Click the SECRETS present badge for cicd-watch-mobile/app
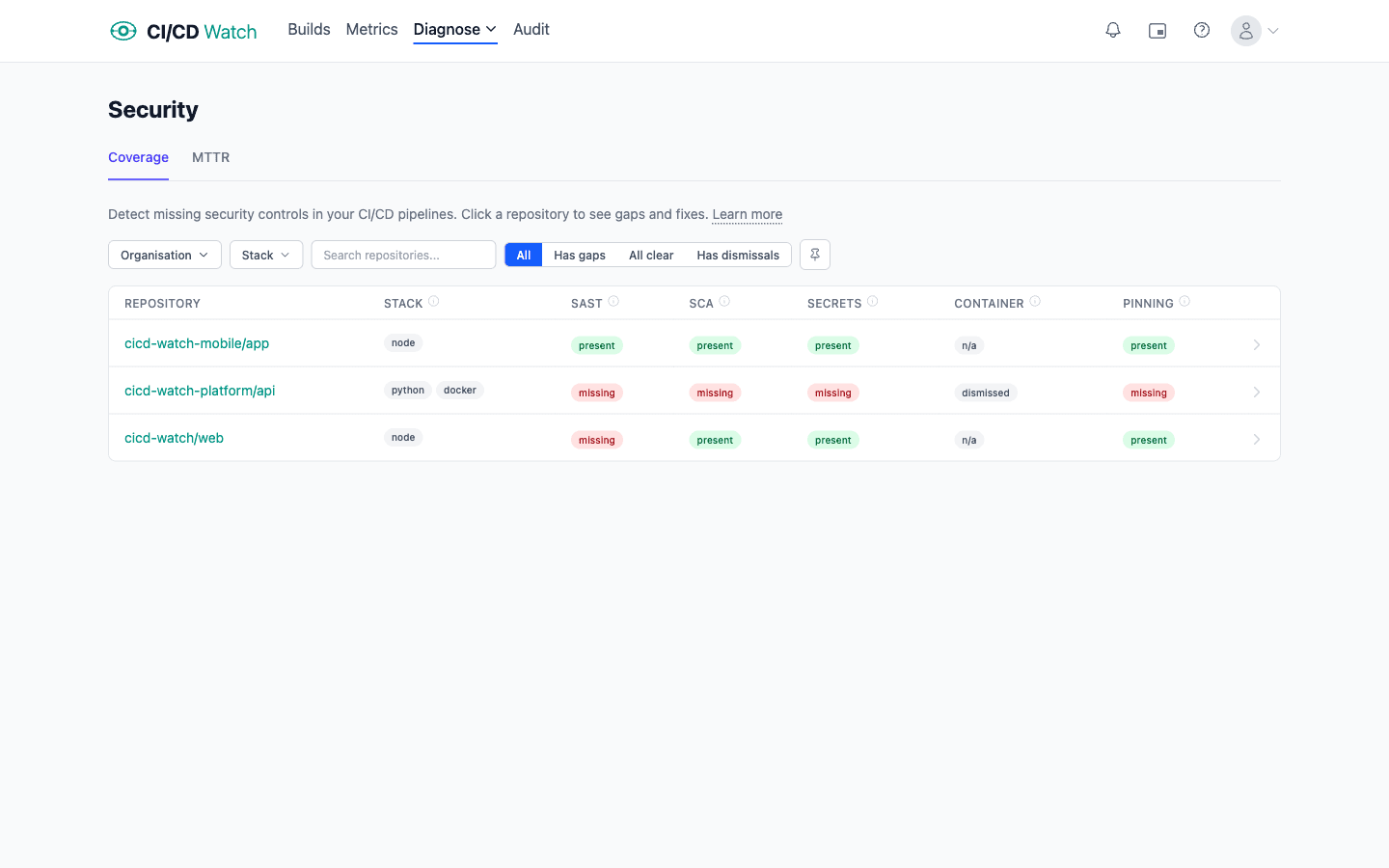Viewport: 1389px width, 868px height. click(833, 345)
